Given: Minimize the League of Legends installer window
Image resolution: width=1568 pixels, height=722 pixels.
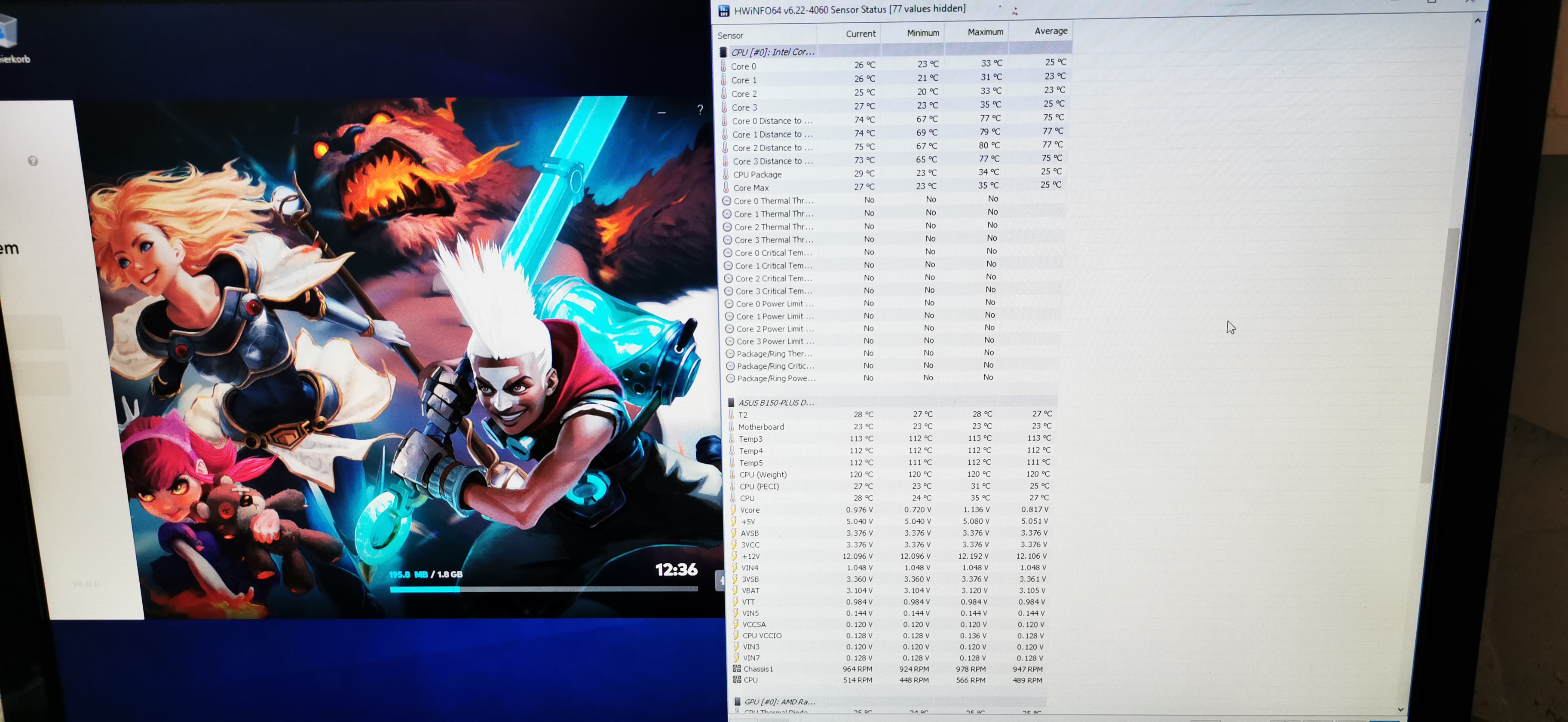Looking at the screenshot, I should [x=661, y=113].
